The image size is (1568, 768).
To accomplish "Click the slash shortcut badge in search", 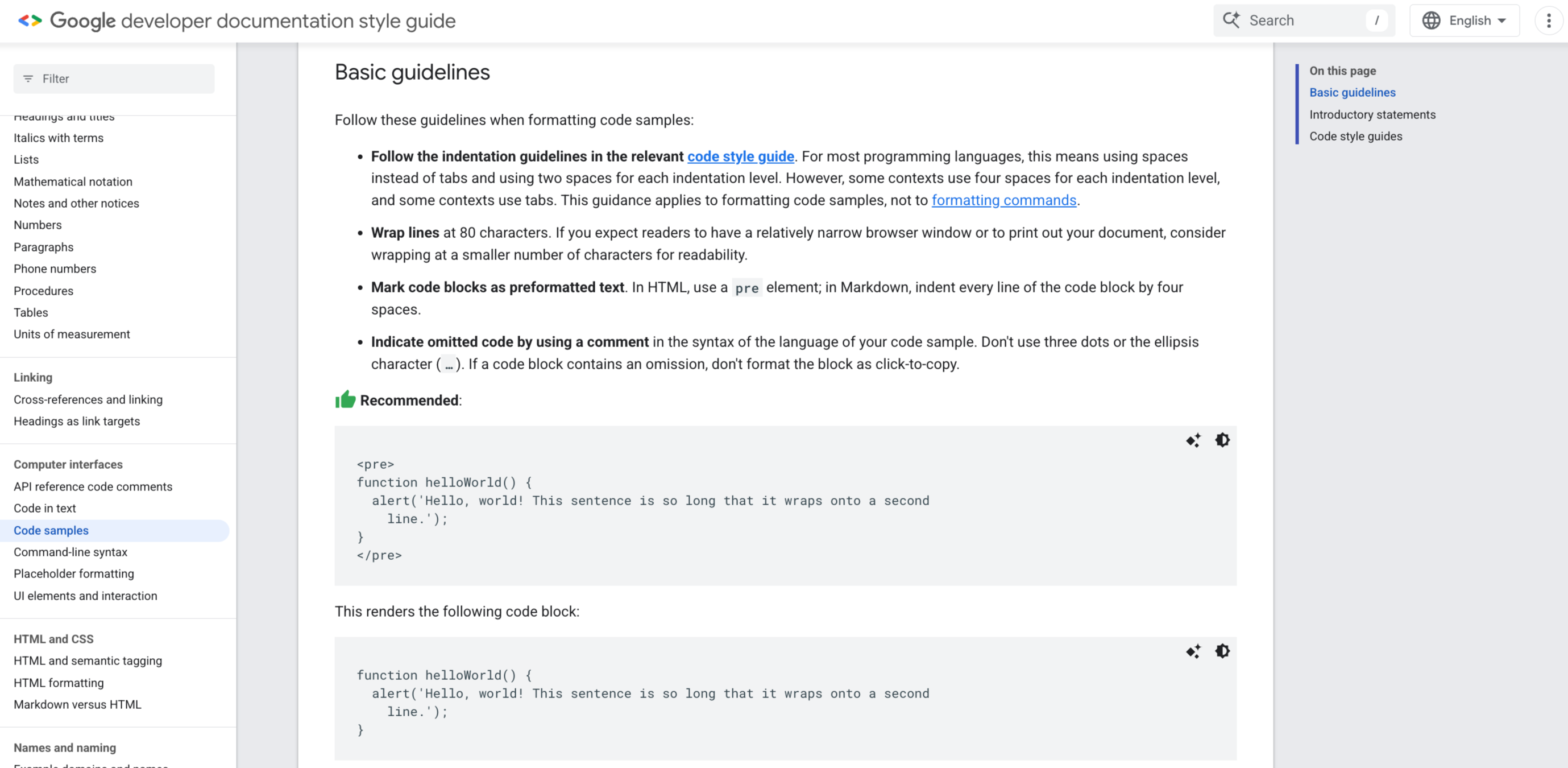I will [1376, 20].
